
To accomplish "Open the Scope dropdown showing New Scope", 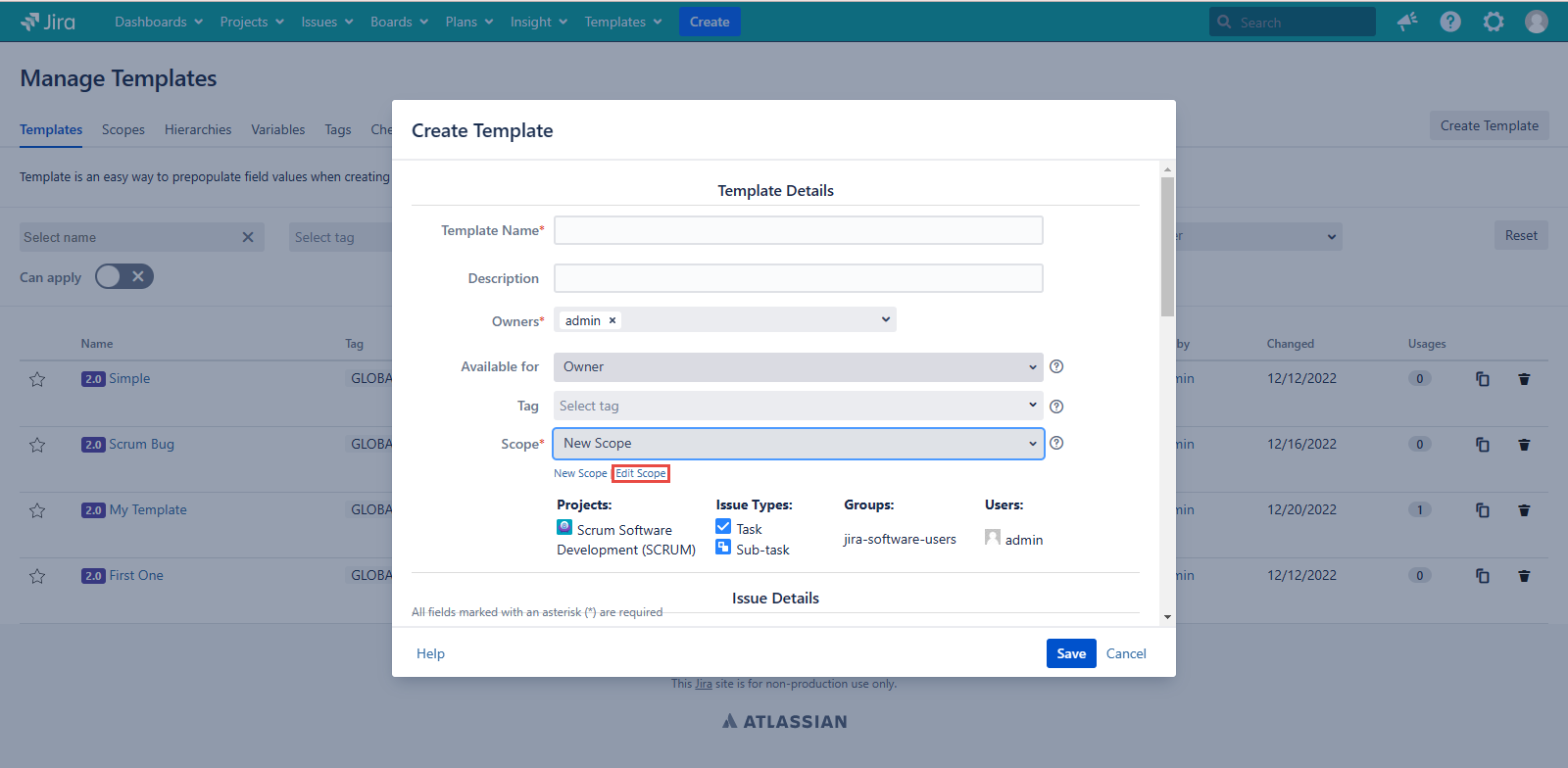I will point(798,444).
